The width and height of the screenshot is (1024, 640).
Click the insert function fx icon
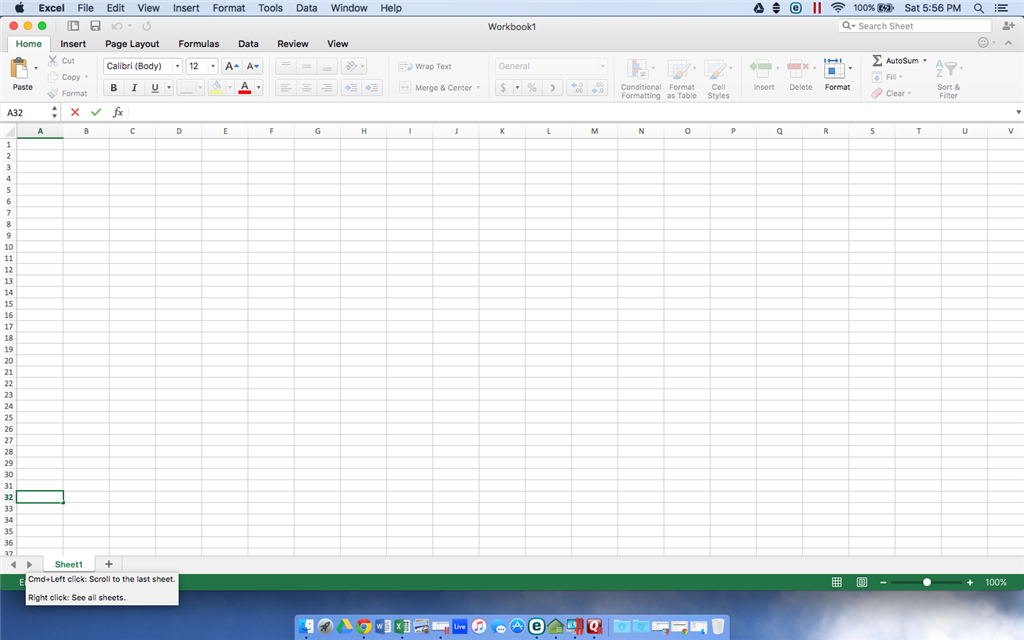point(118,112)
